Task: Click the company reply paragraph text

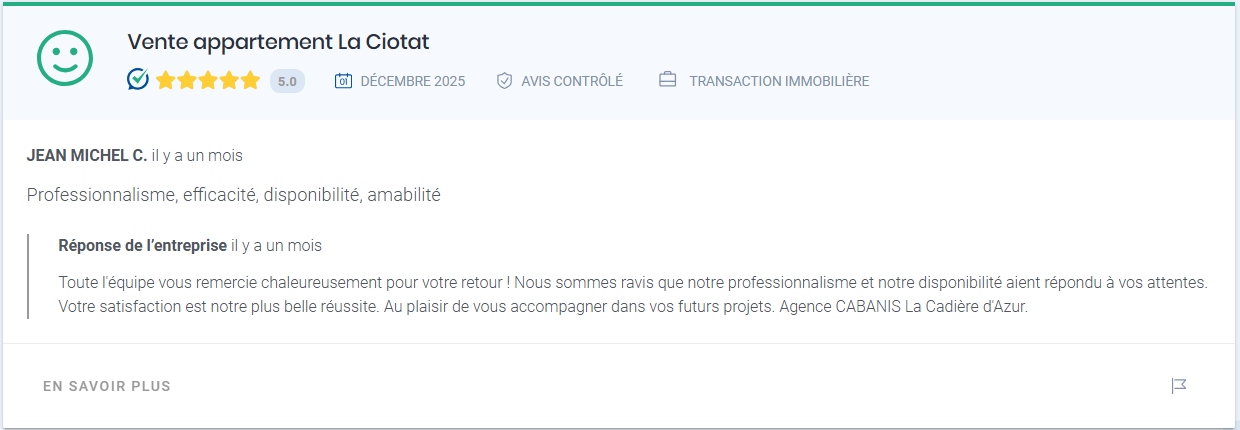Action: tap(632, 295)
